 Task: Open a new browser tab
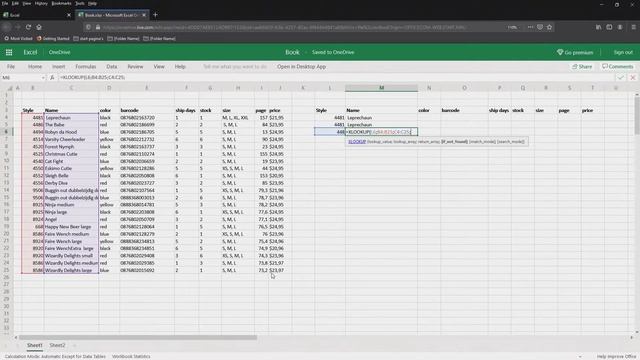coord(155,15)
